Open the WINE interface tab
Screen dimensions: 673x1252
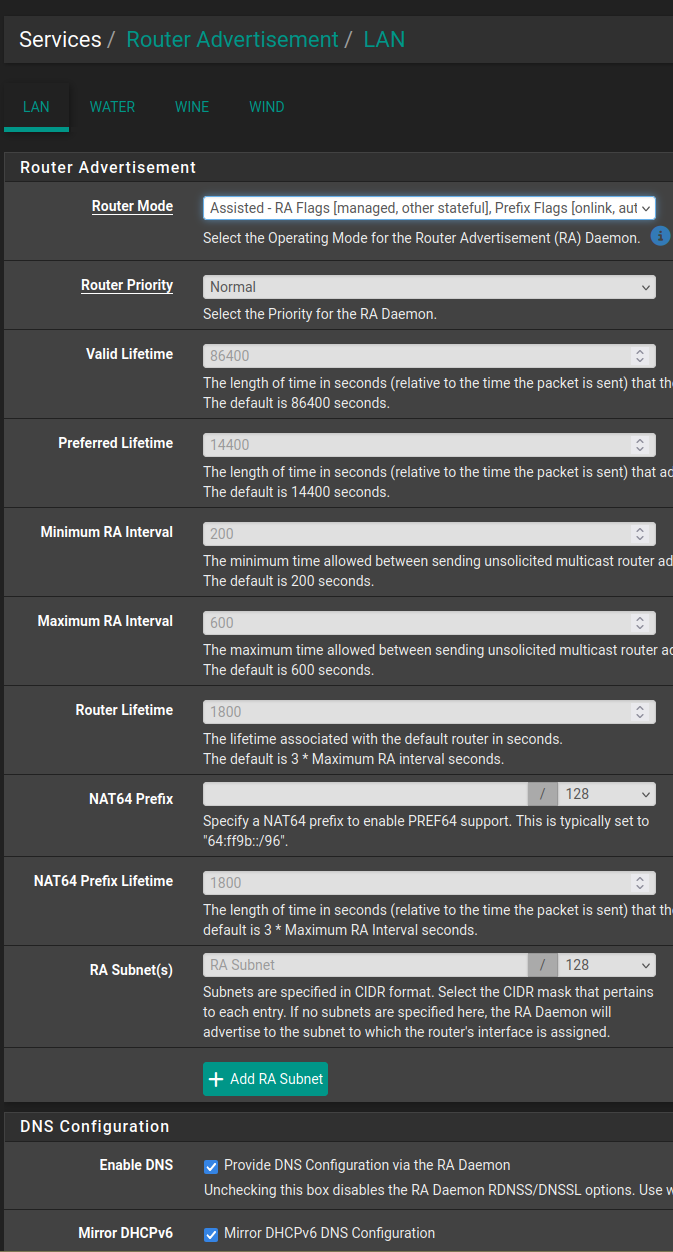tap(192, 107)
